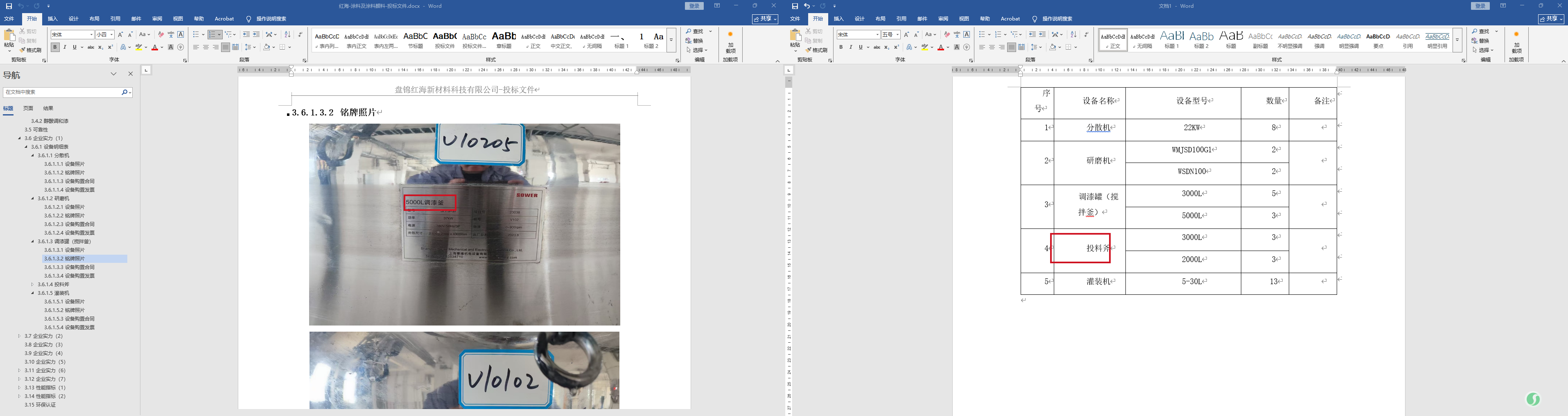Click 共享 share button in right window

click(1550, 19)
